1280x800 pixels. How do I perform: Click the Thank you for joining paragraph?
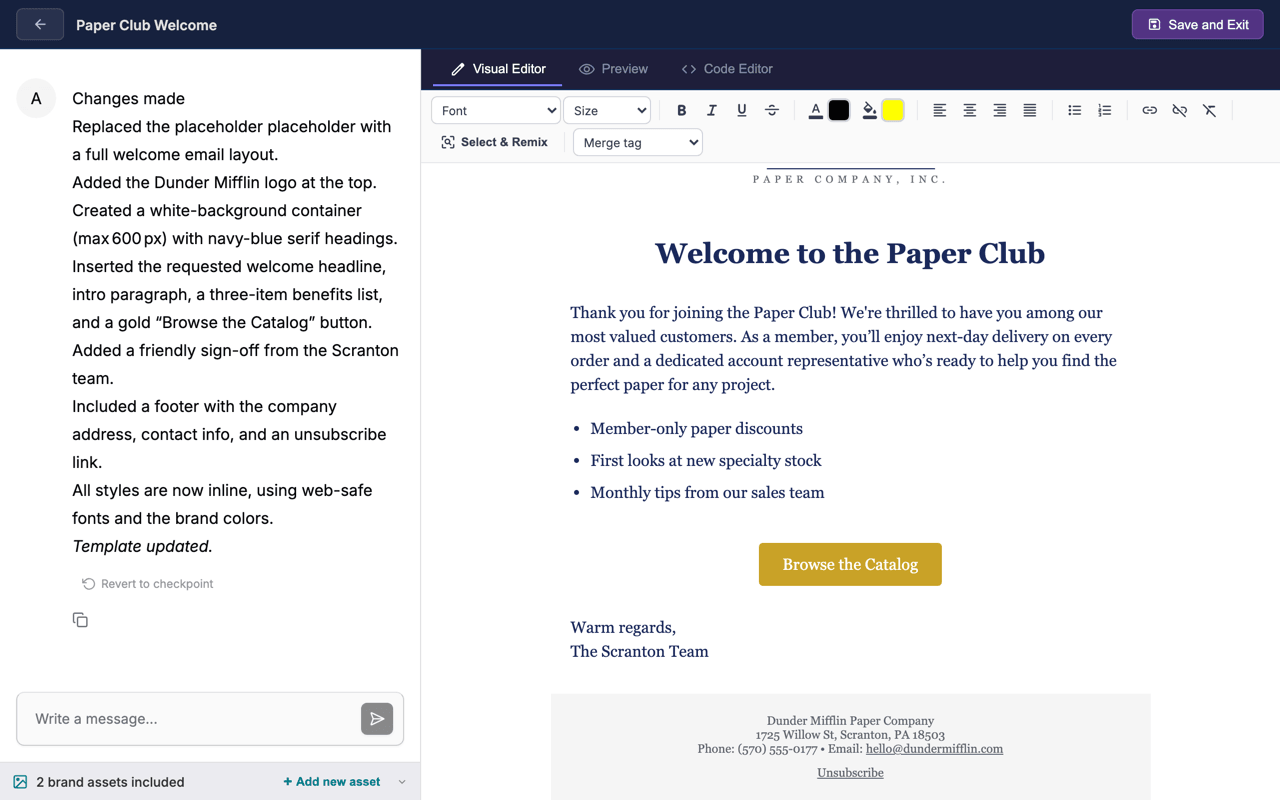click(x=843, y=349)
